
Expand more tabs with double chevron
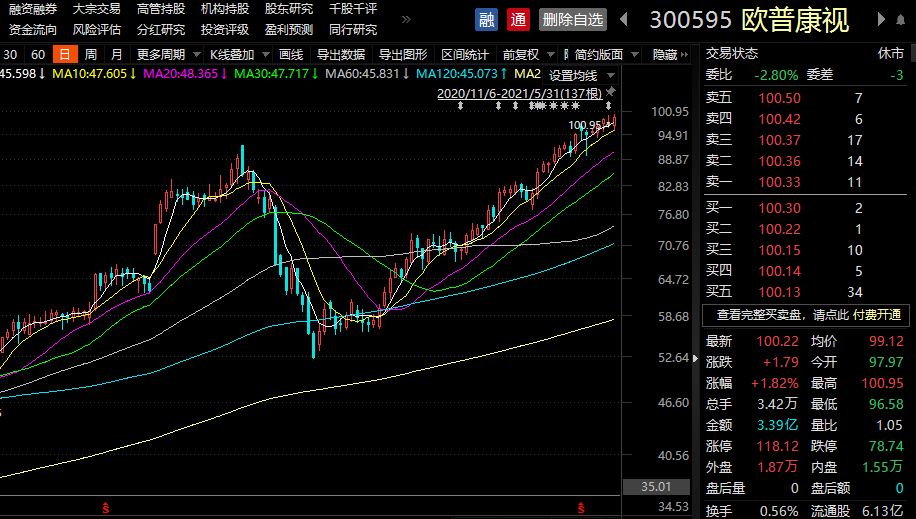407,19
